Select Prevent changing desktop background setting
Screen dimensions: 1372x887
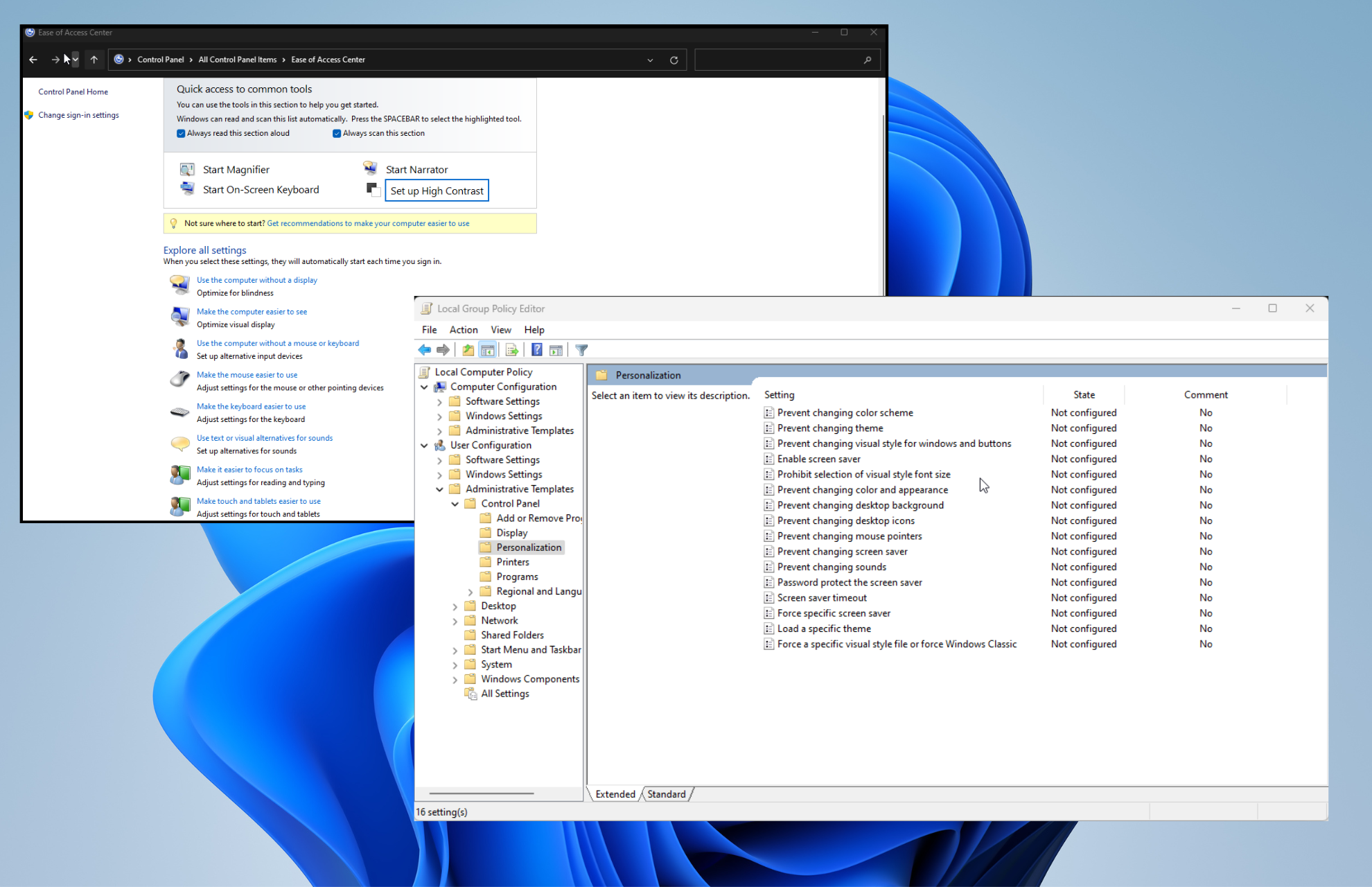tap(860, 505)
